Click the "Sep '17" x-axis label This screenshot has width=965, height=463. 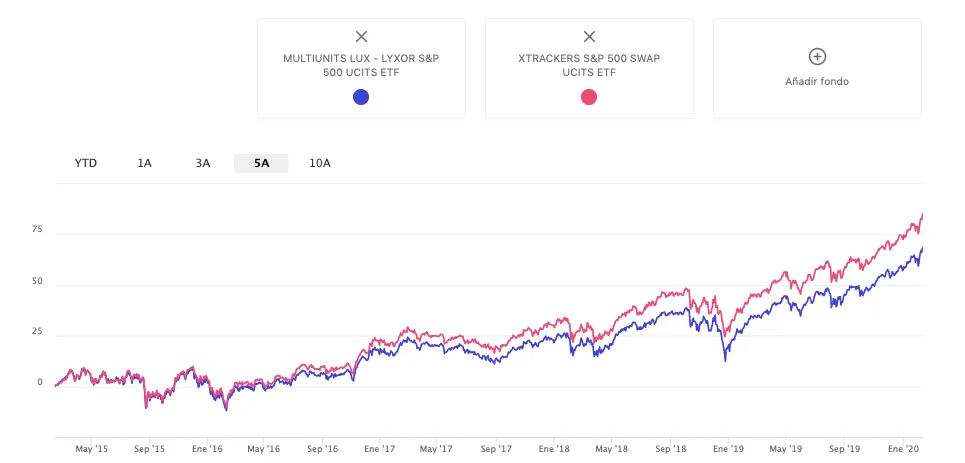point(496,449)
